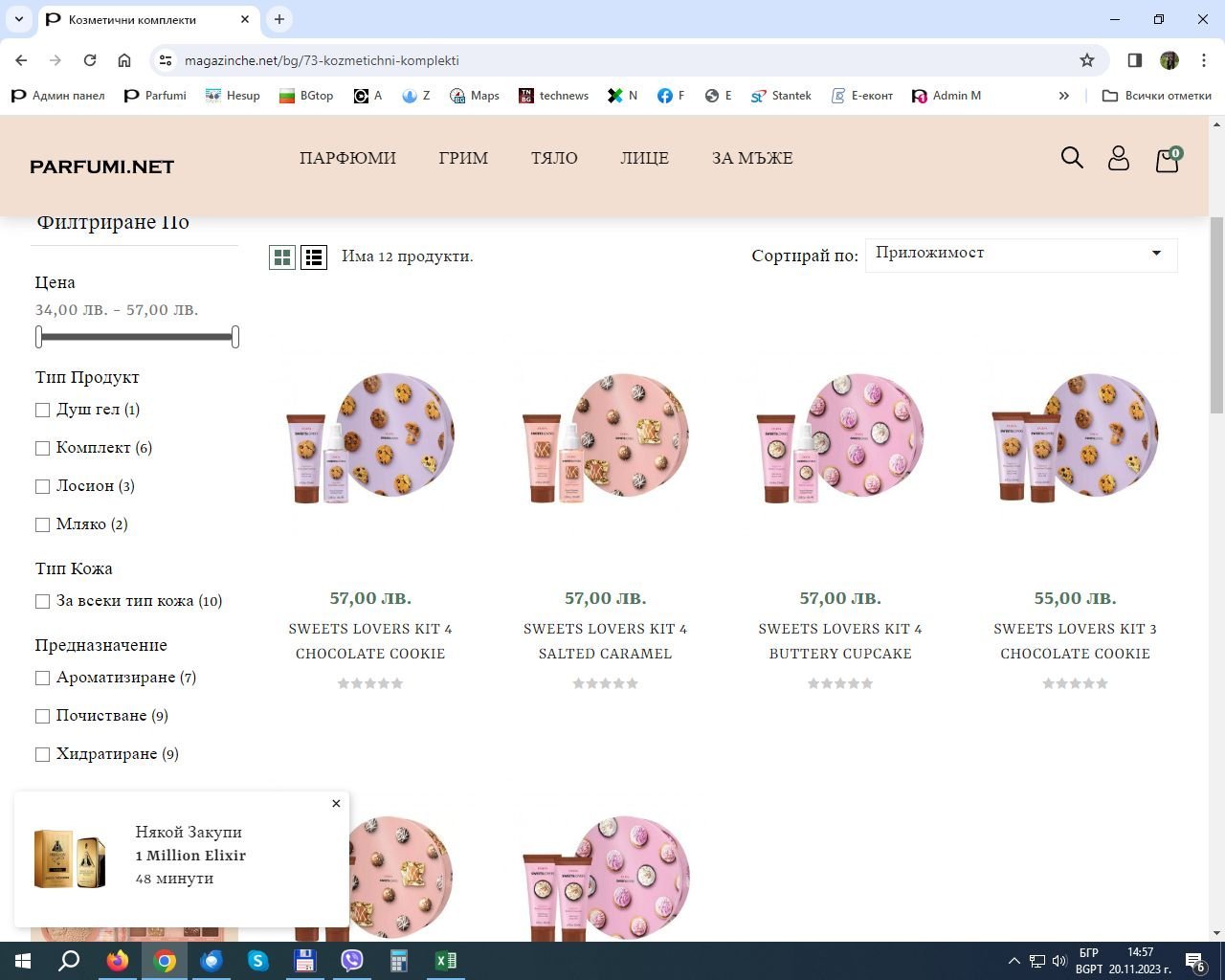Viewport: 1225px width, 980px height.
Task: Switch to grid view of products
Action: coord(282,256)
